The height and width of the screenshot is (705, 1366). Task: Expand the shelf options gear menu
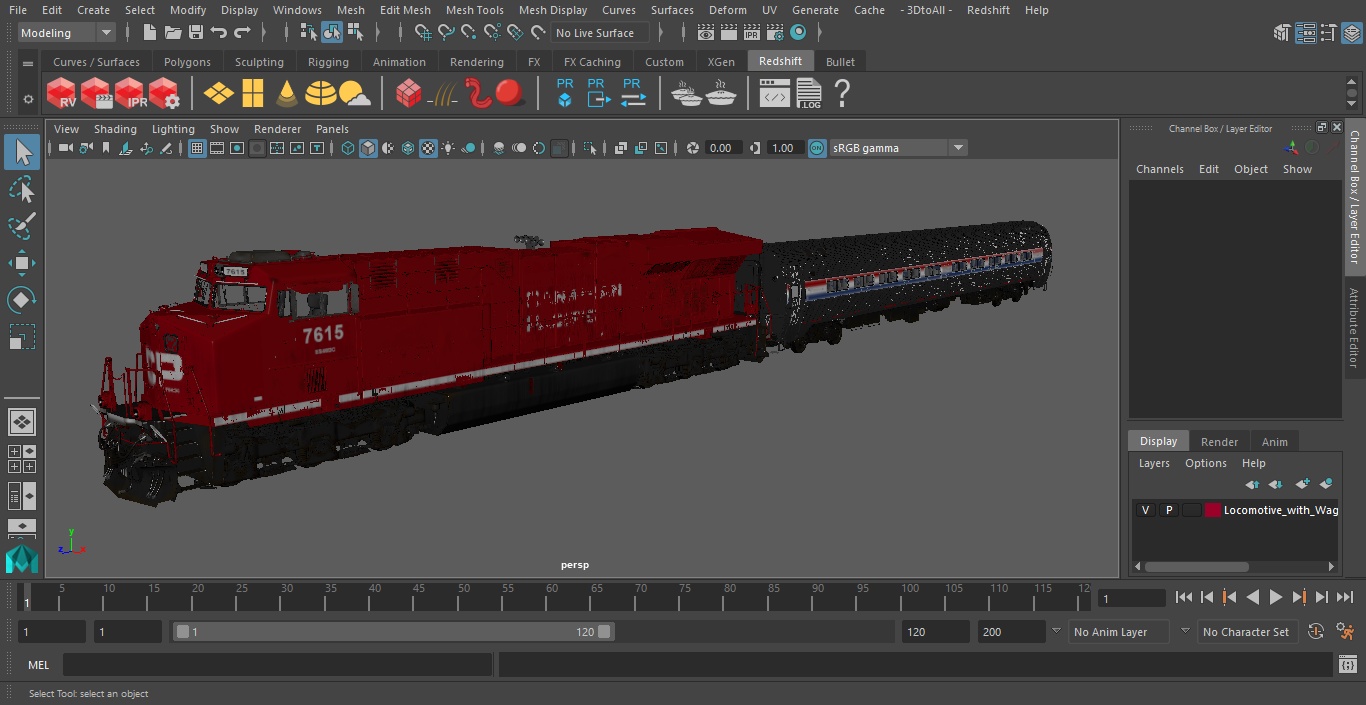tap(28, 99)
